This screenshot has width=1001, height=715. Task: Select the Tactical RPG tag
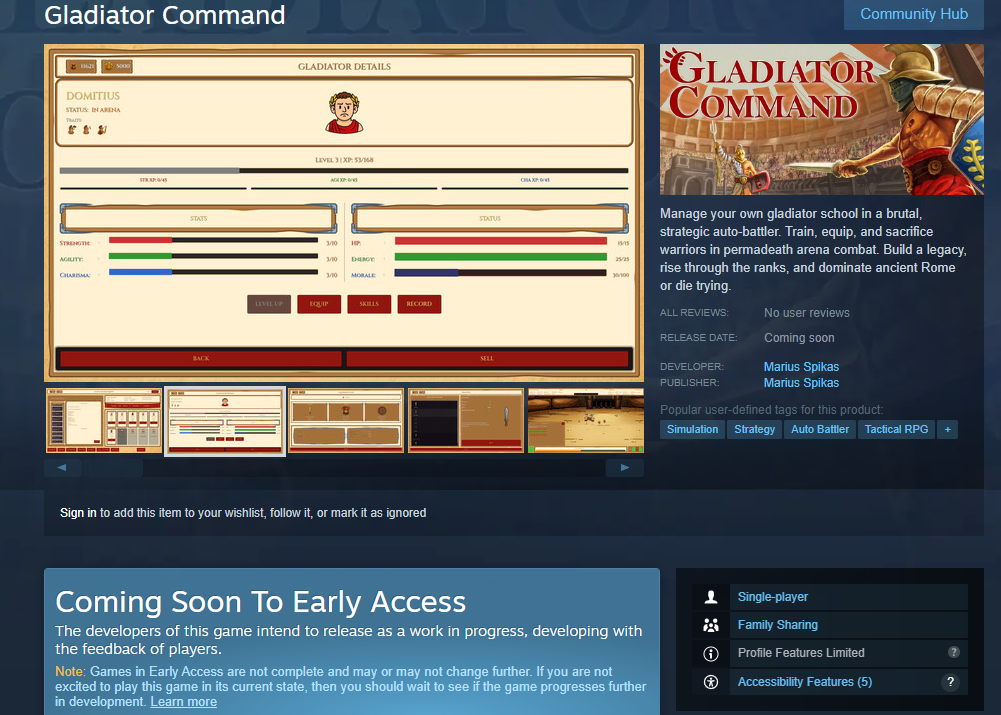tap(896, 430)
